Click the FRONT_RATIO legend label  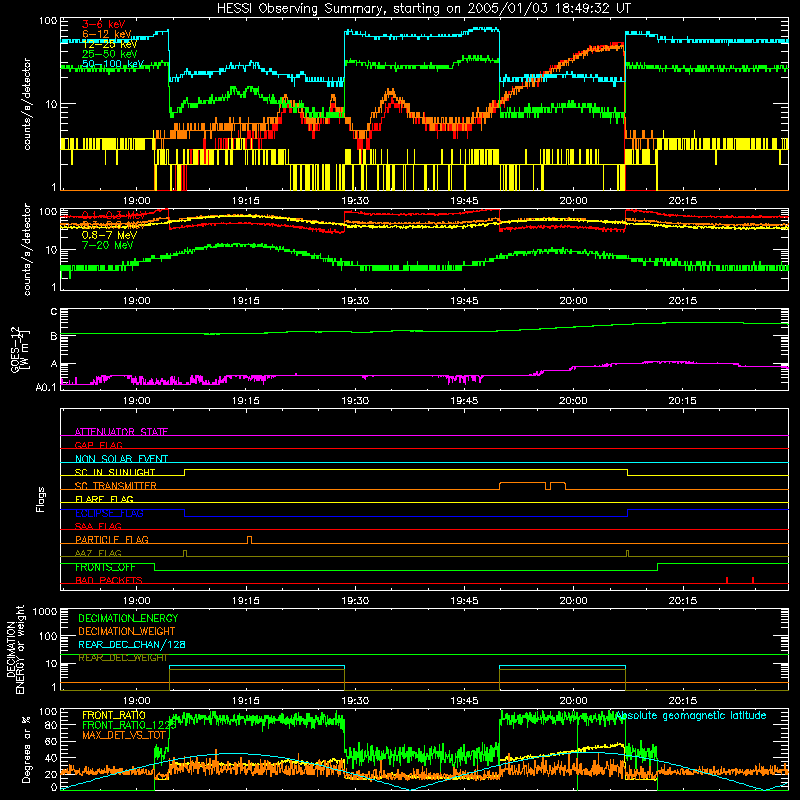[x=114, y=715]
